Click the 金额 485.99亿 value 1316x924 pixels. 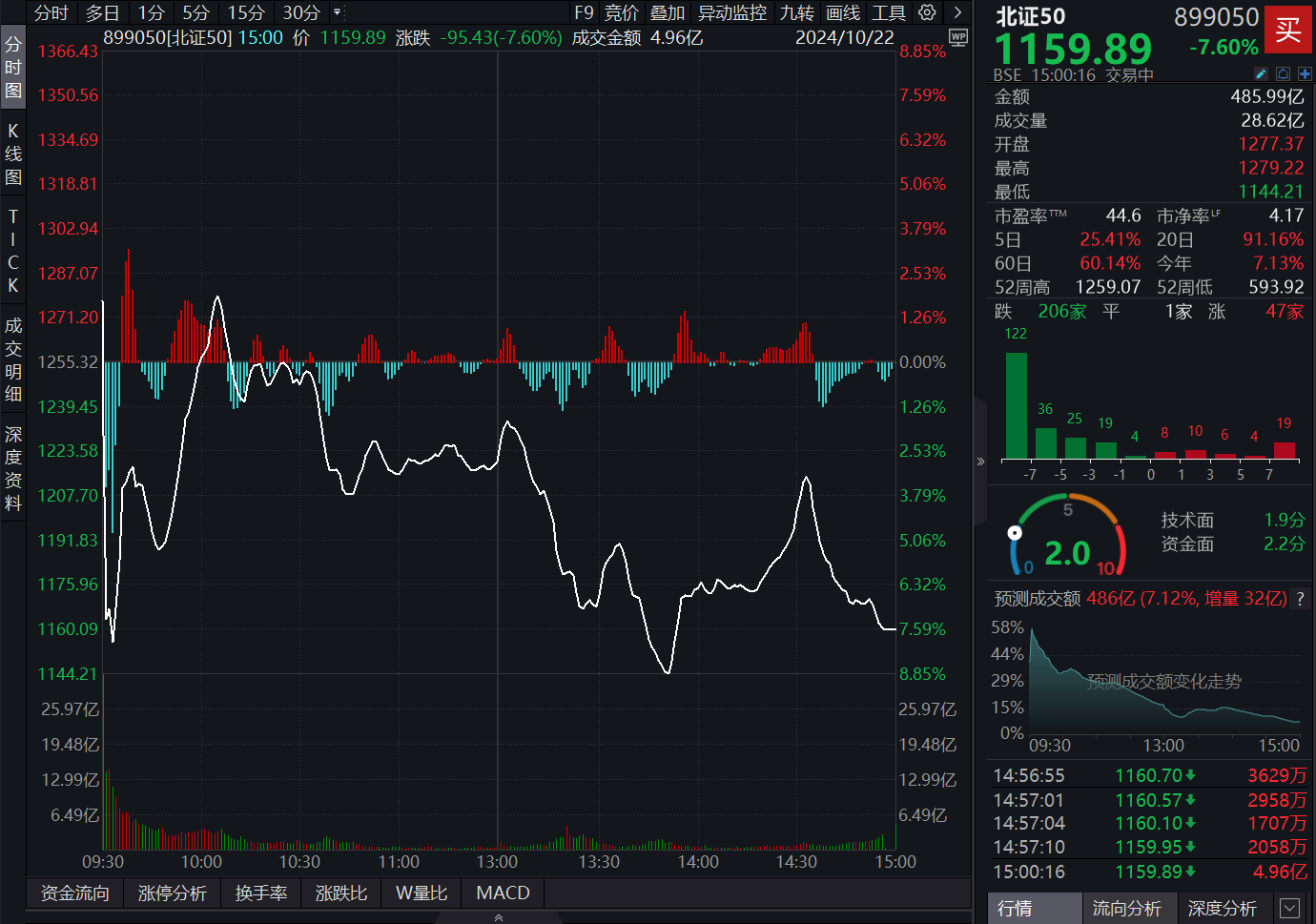click(x=1267, y=96)
